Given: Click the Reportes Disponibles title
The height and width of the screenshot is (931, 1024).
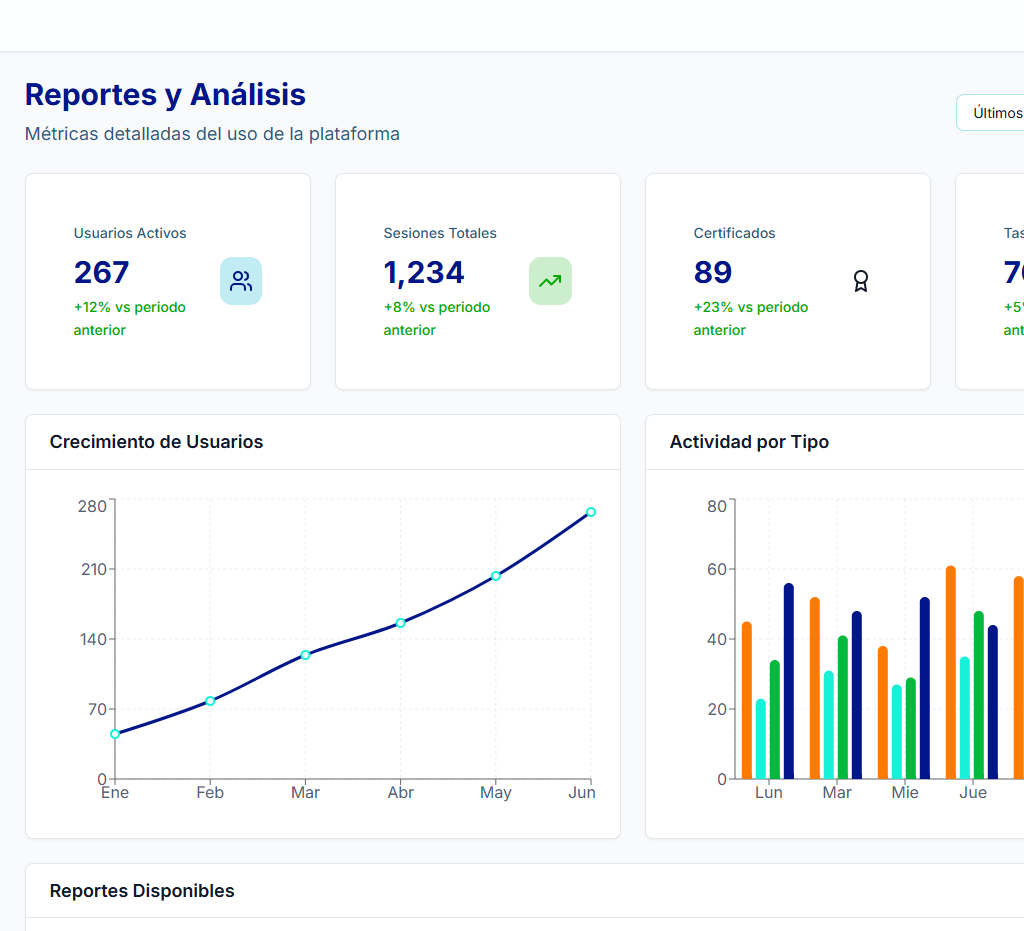Looking at the screenshot, I should (142, 891).
